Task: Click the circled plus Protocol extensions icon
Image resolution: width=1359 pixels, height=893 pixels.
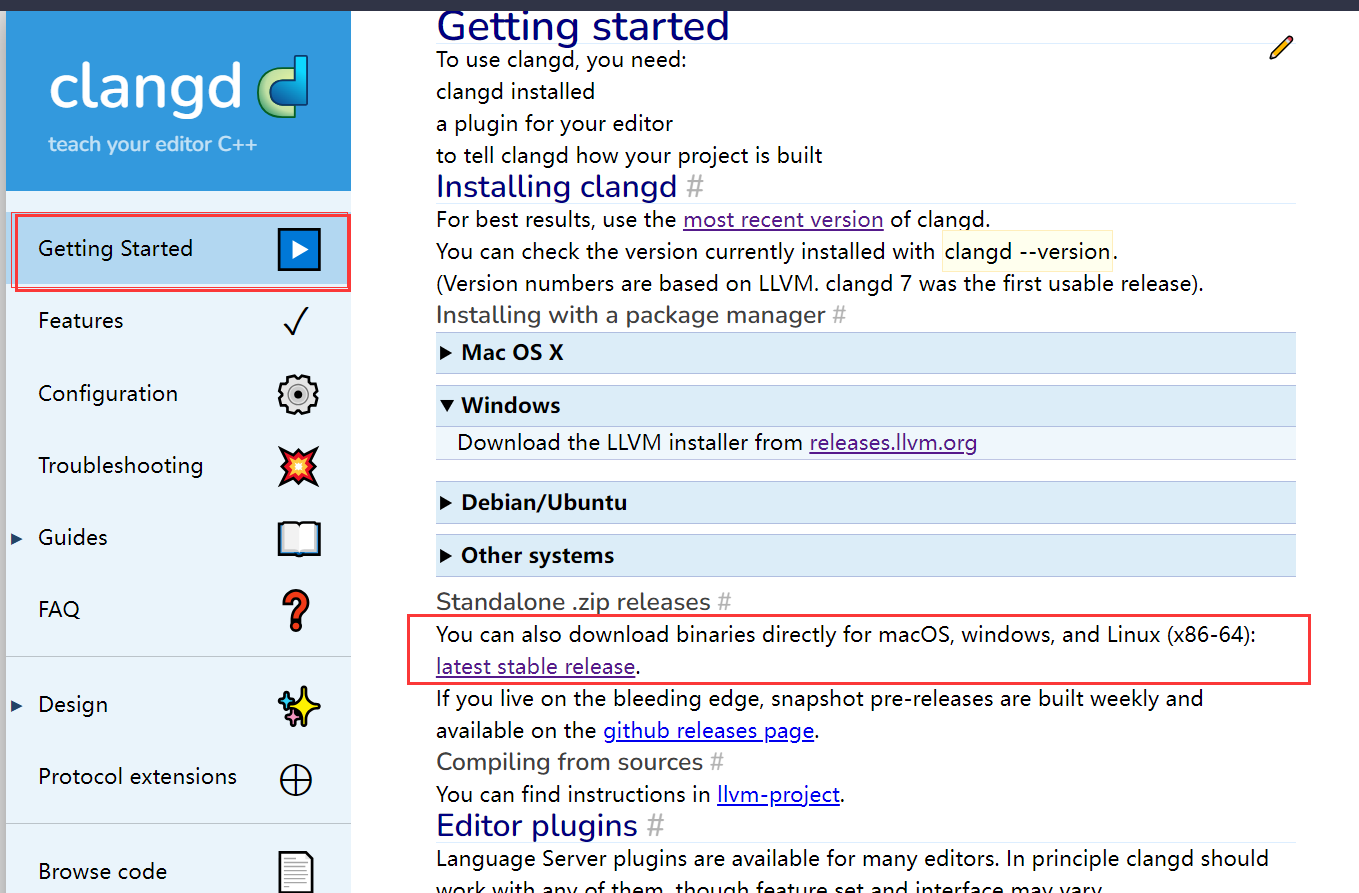Action: click(x=296, y=779)
